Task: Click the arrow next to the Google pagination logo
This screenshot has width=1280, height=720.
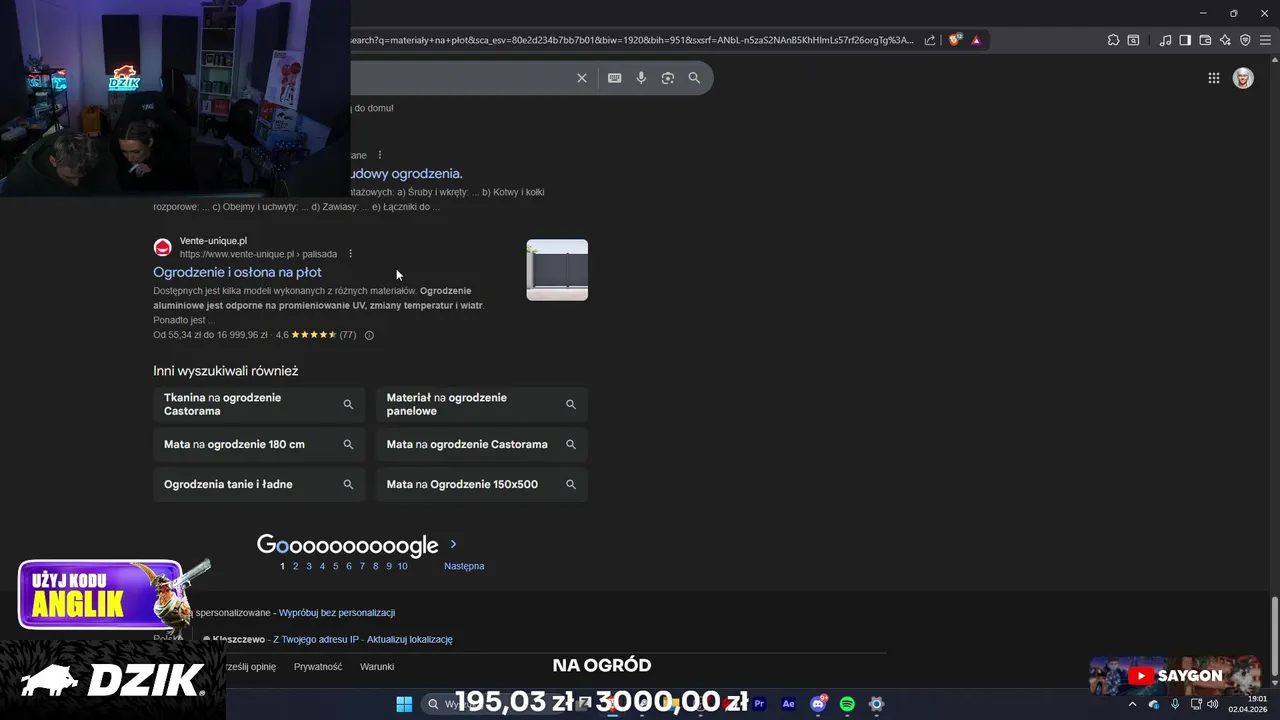Action: coord(453,544)
